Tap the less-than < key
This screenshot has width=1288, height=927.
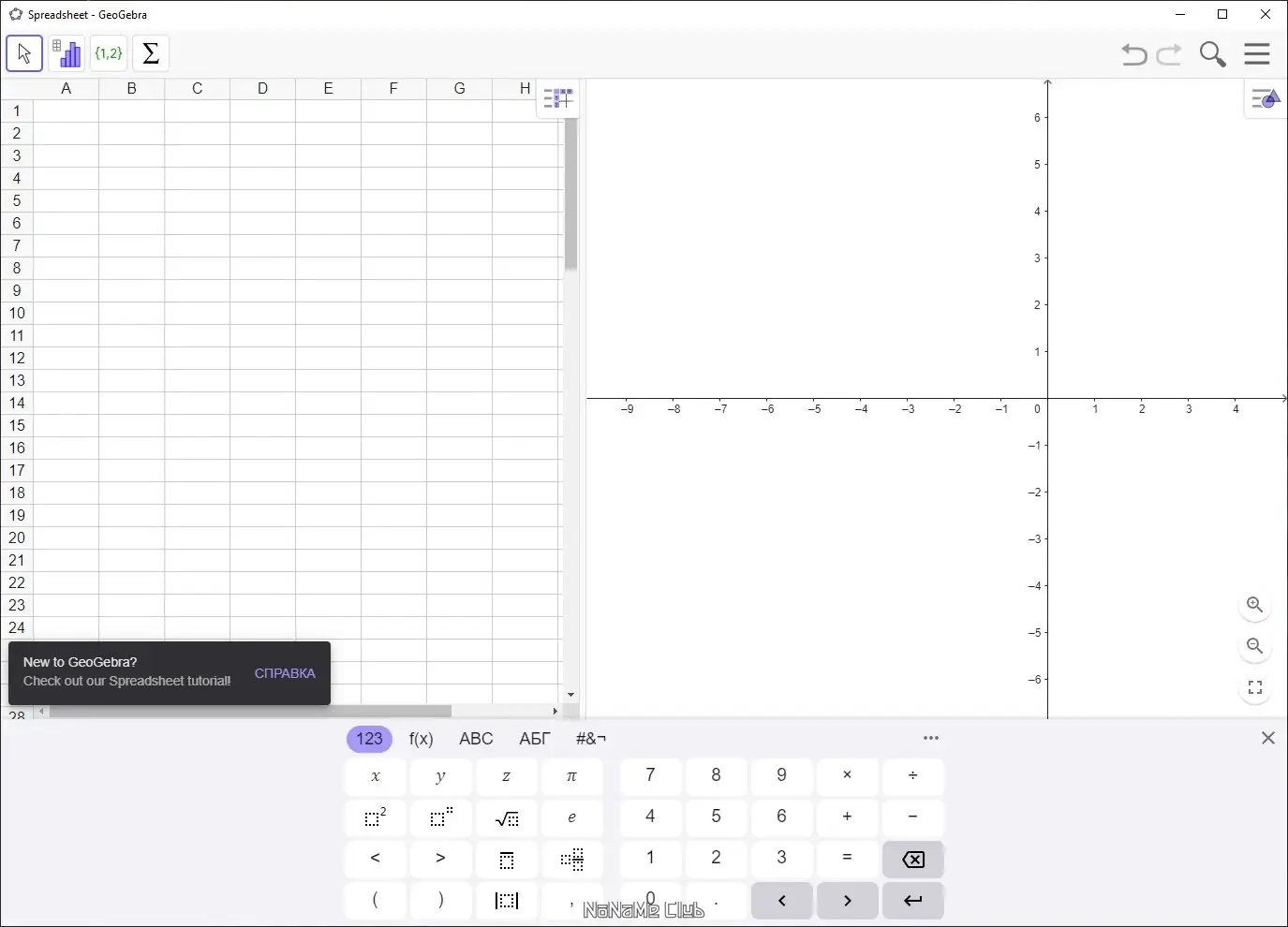tap(376, 860)
